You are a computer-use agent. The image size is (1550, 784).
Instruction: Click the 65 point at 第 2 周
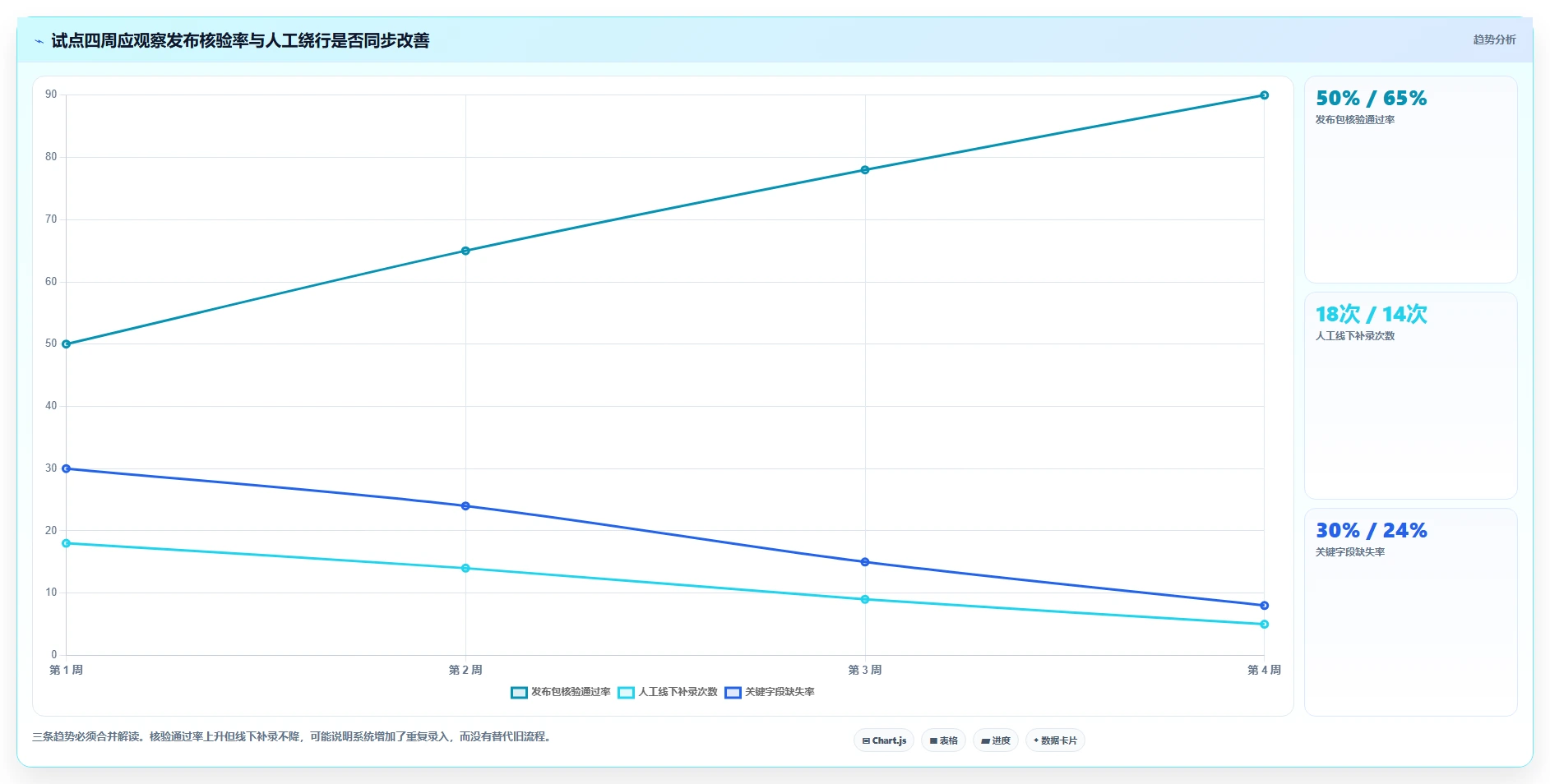[465, 251]
